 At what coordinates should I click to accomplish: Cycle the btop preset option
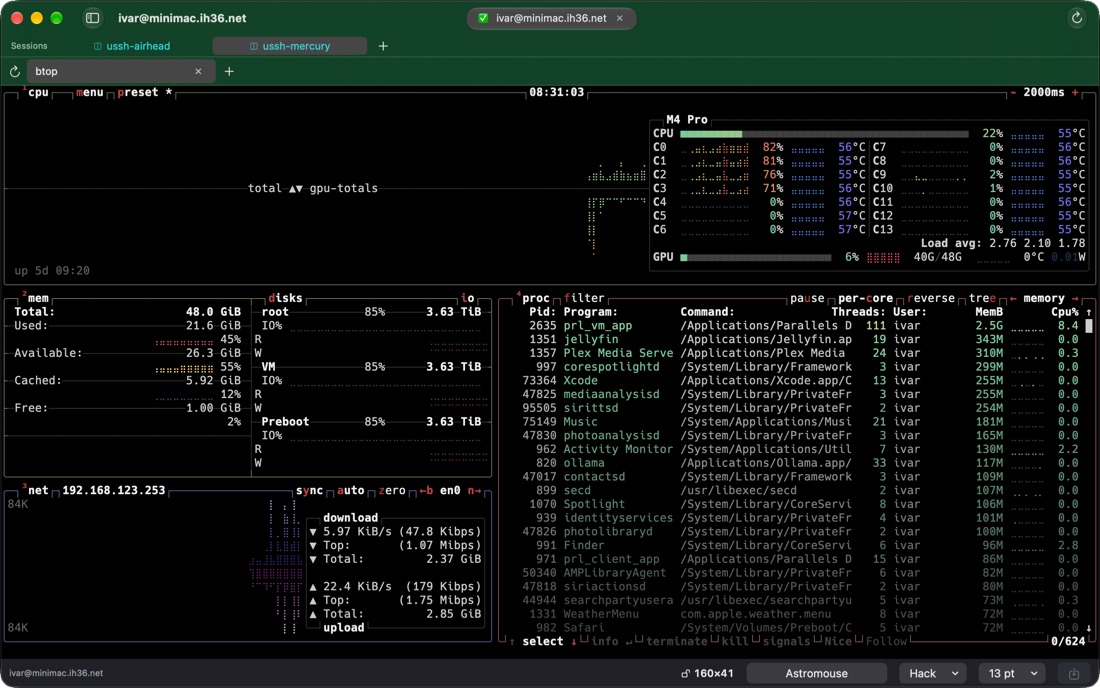[145, 93]
